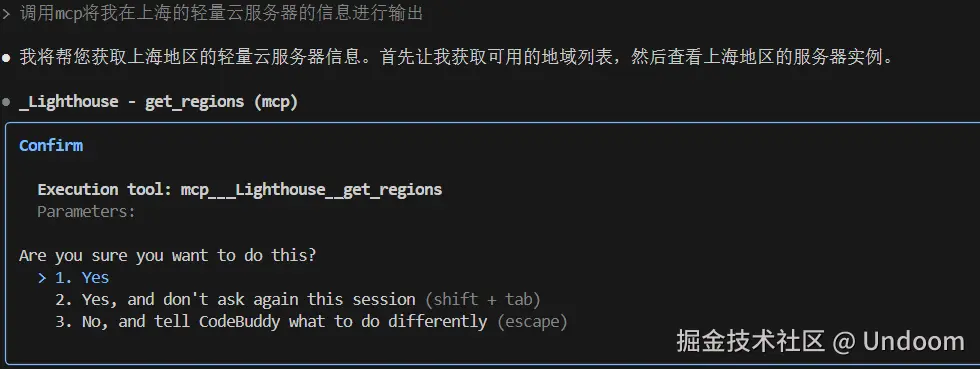
Task: Select the "1. Yes" confirmation option
Action: [82, 278]
